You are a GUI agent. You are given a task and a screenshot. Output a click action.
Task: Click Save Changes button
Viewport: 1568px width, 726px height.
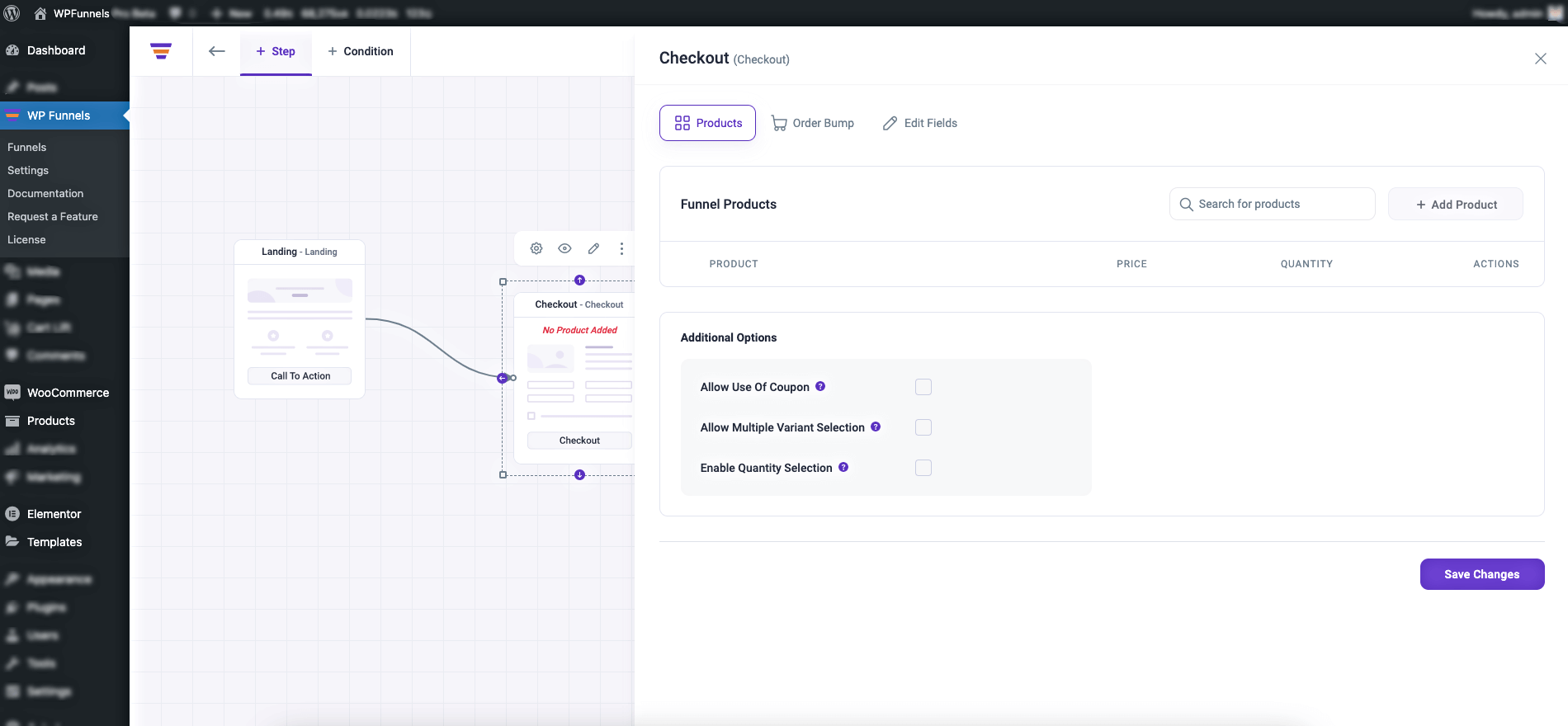[x=1482, y=574]
